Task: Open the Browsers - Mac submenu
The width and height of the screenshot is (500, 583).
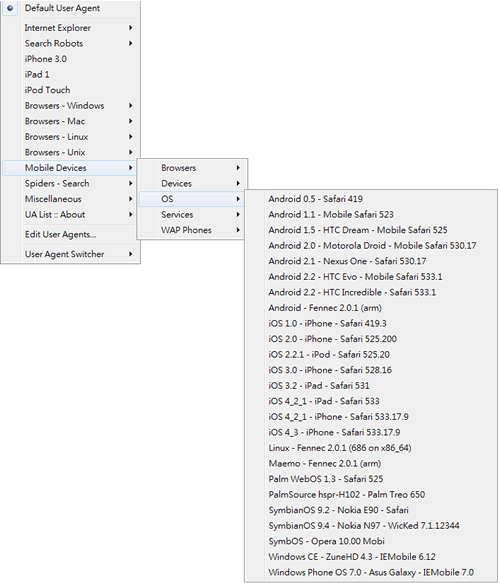Action: (x=71, y=122)
